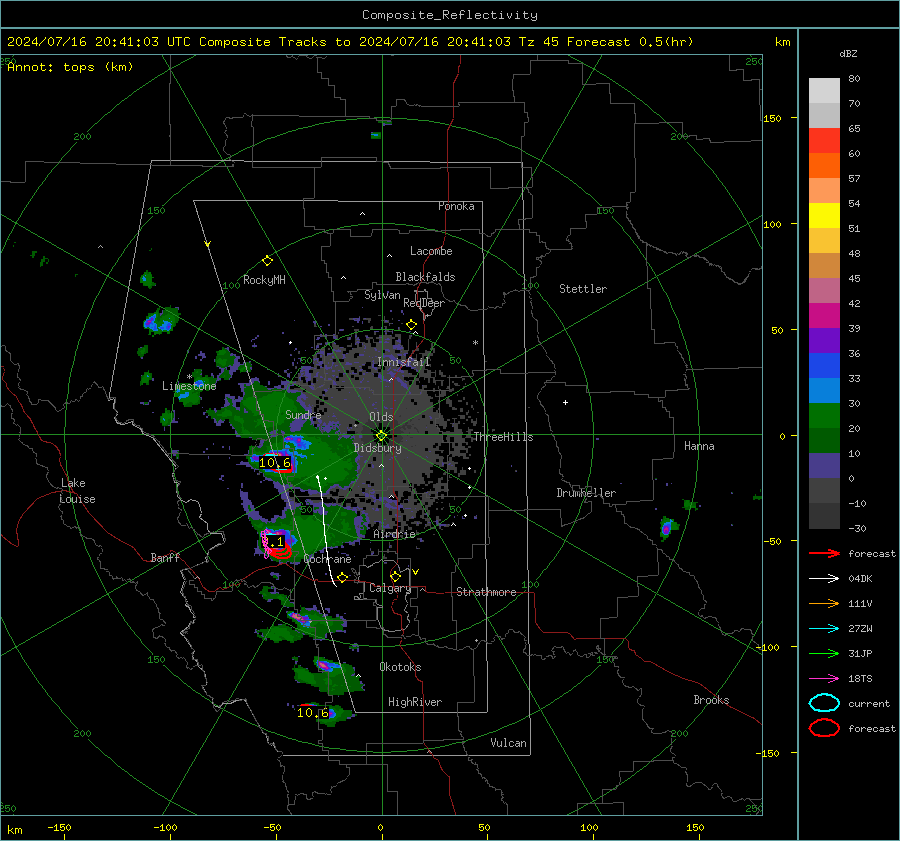Screen dimensions: 900x841
Task: Select the white 04DK track arrow in legend
Action: [824, 579]
